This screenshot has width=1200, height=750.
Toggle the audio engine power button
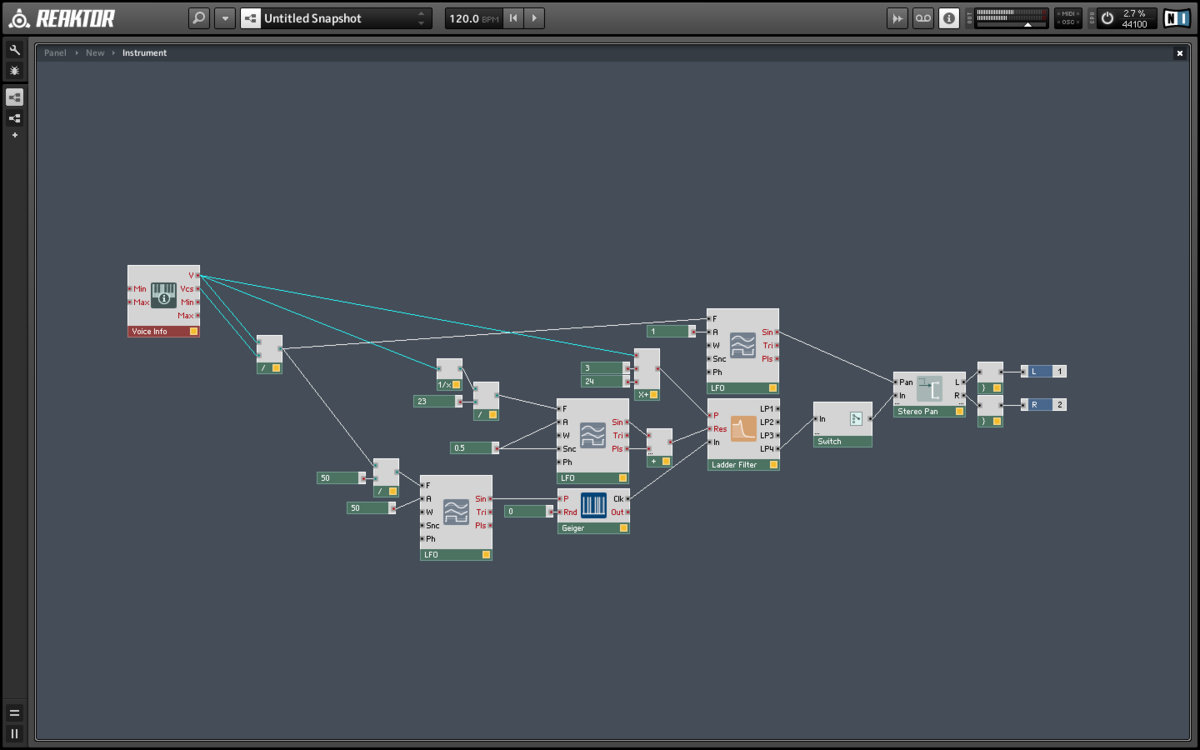click(1107, 18)
